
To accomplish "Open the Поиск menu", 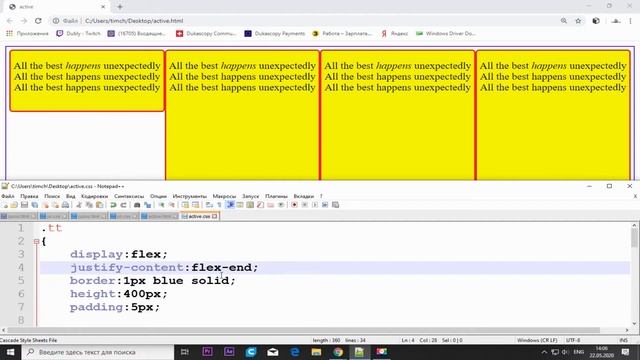I will (52, 196).
